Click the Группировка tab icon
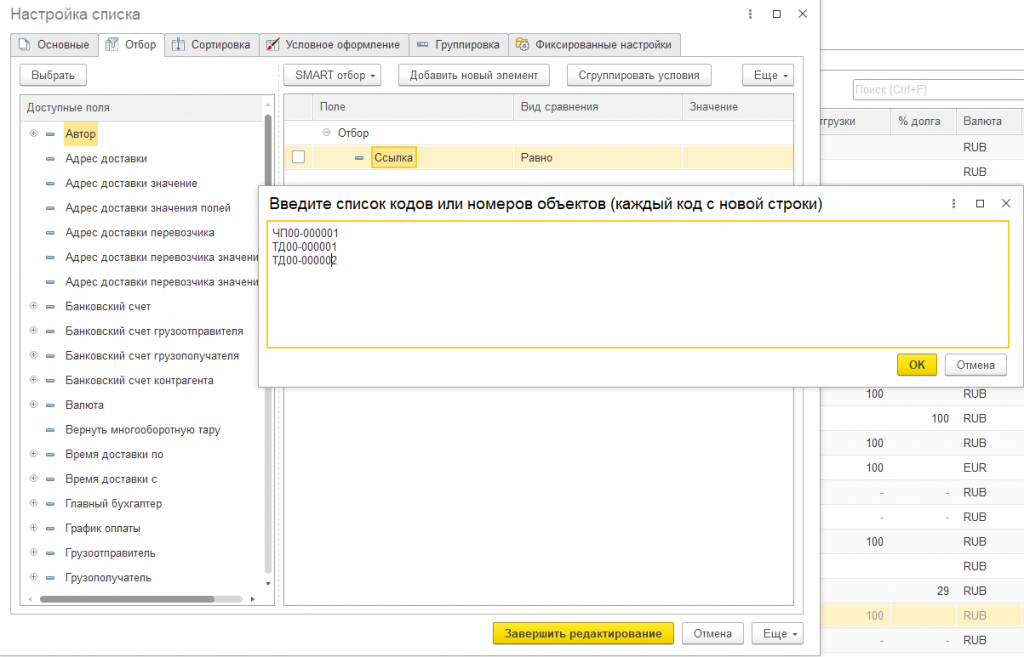This screenshot has height=657, width=1024. 423,44
